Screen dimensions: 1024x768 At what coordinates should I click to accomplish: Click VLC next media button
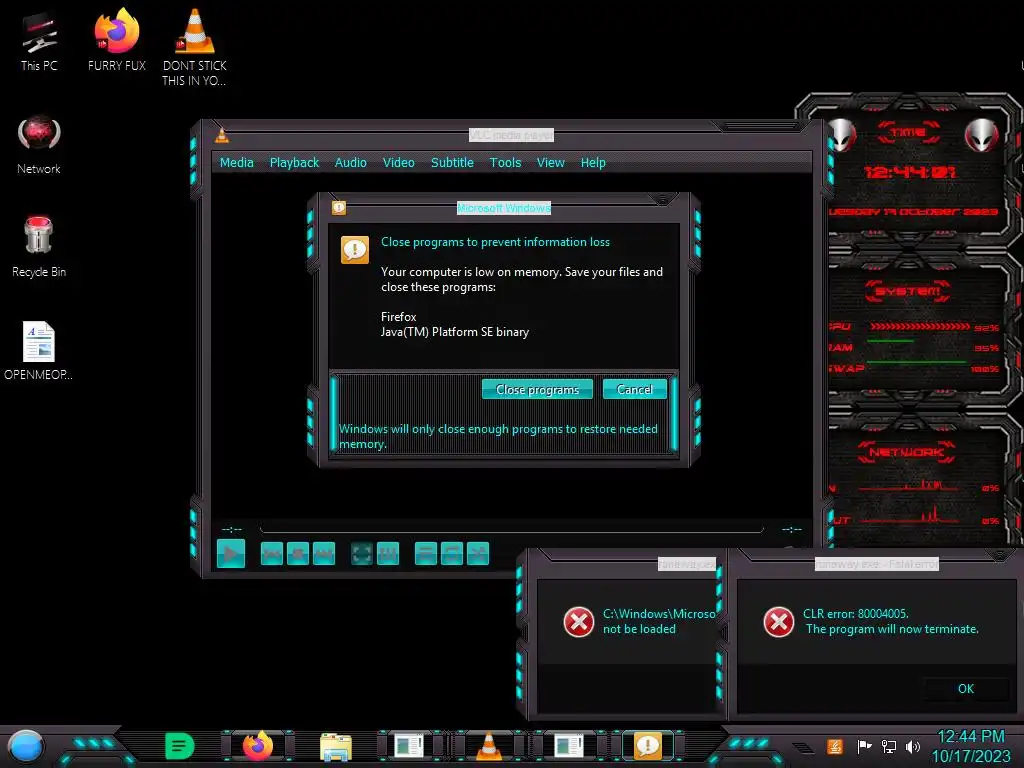pos(324,554)
